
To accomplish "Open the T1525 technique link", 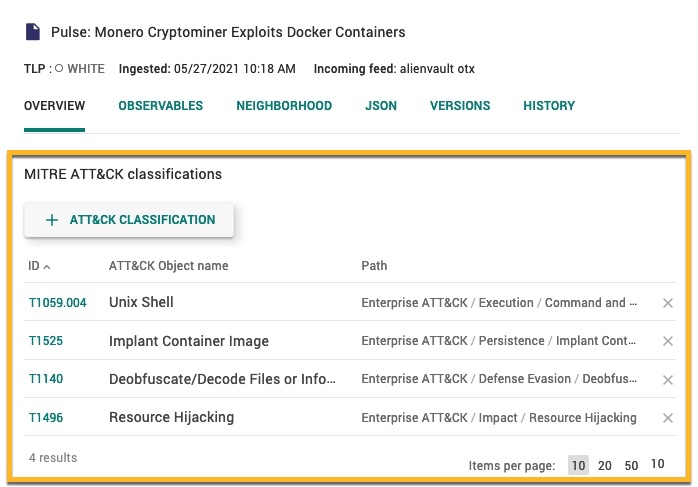I will [x=45, y=341].
